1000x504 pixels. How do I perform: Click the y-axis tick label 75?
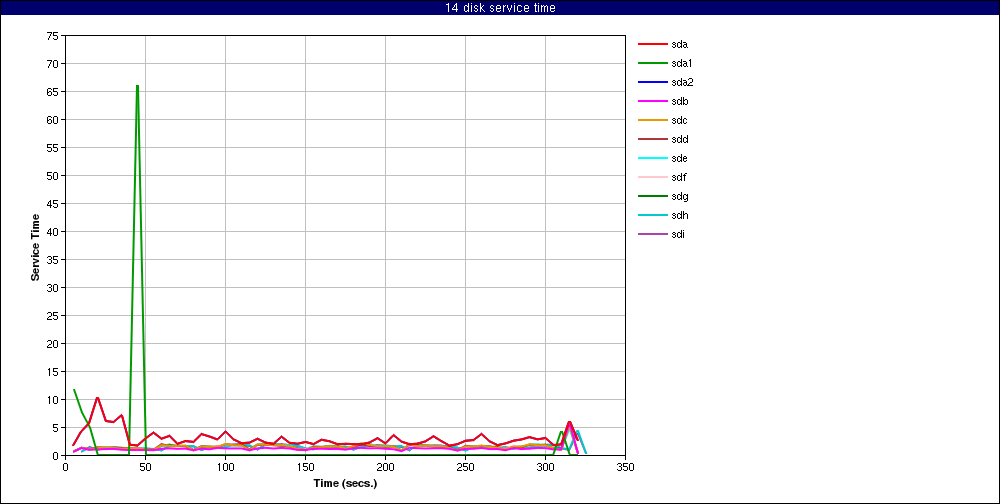coord(52,36)
